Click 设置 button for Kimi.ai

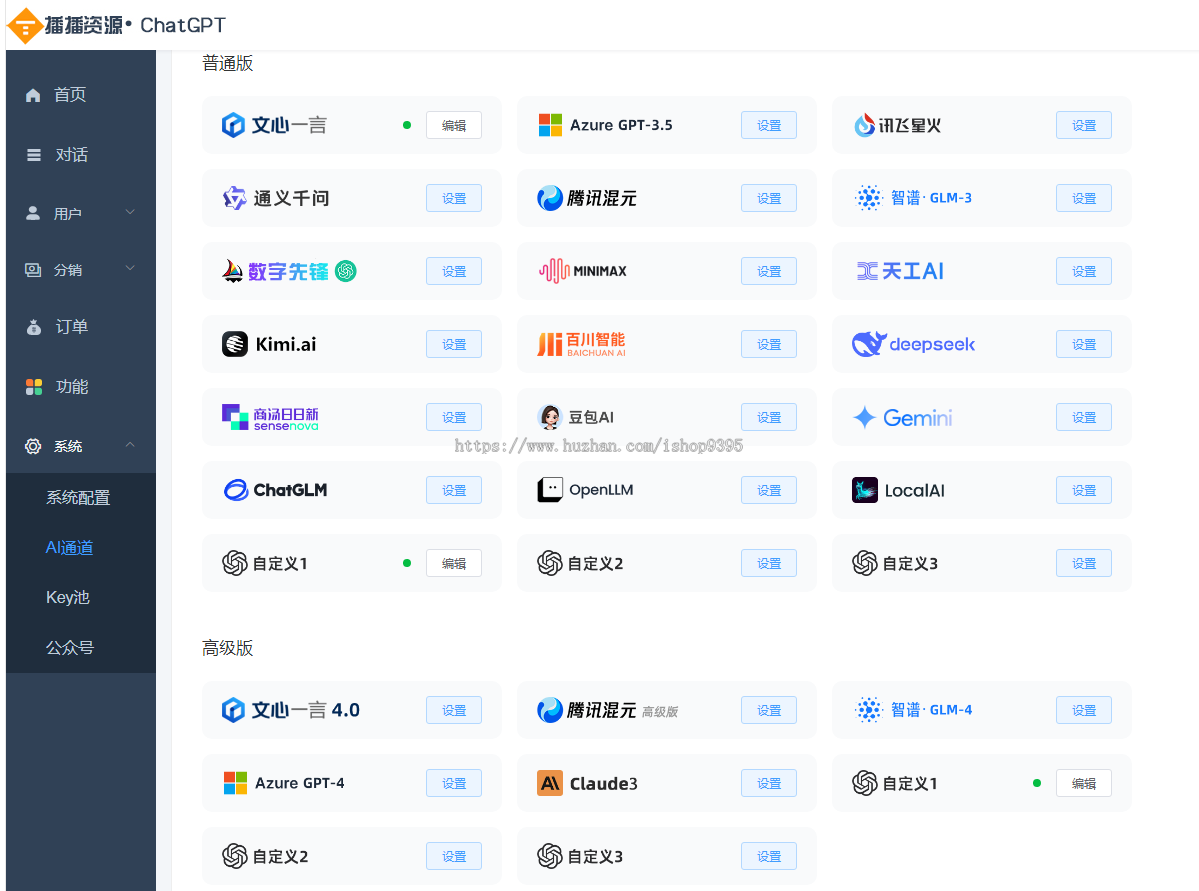coord(454,344)
